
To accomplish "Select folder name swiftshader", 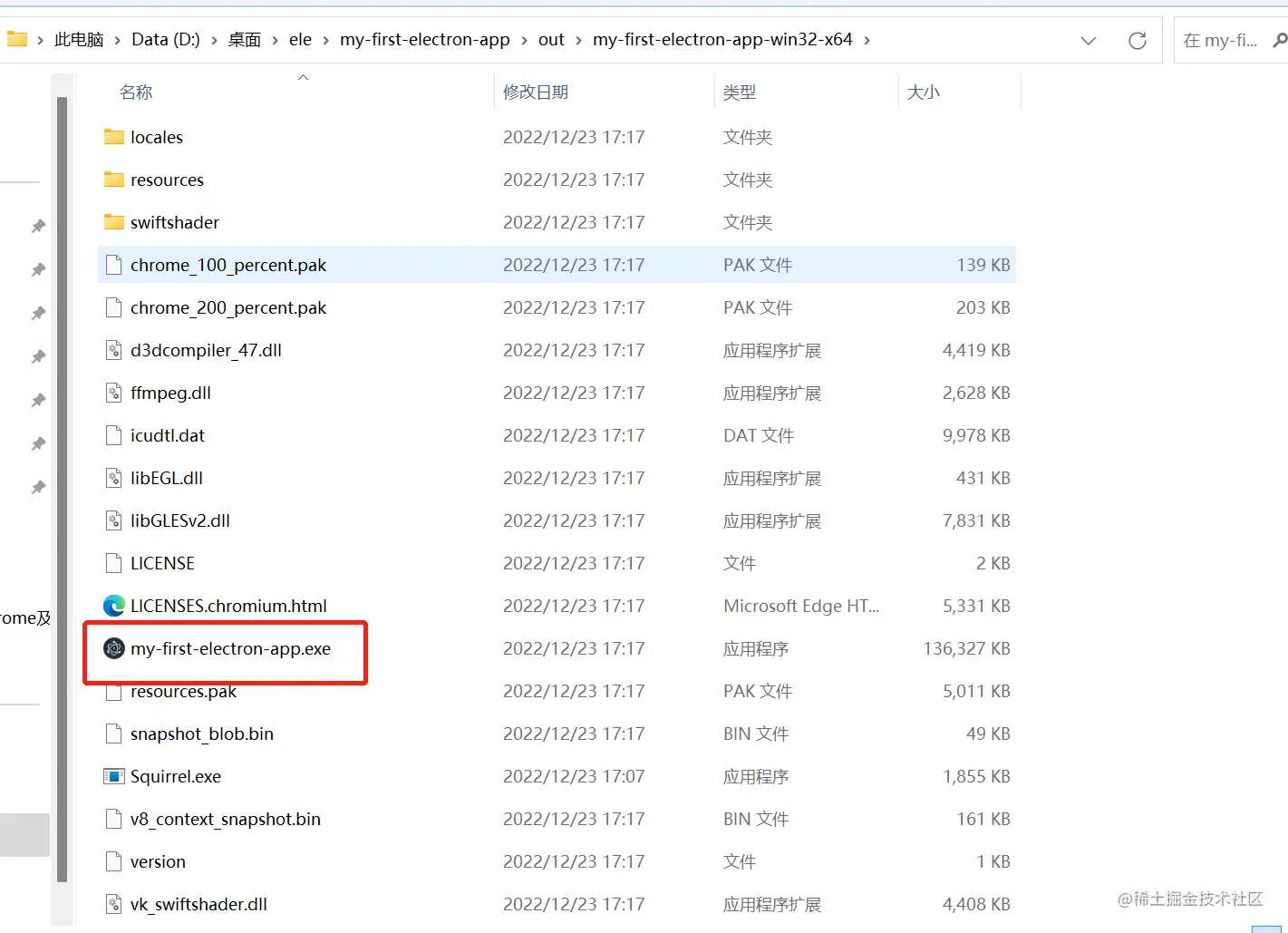I will tap(175, 222).
